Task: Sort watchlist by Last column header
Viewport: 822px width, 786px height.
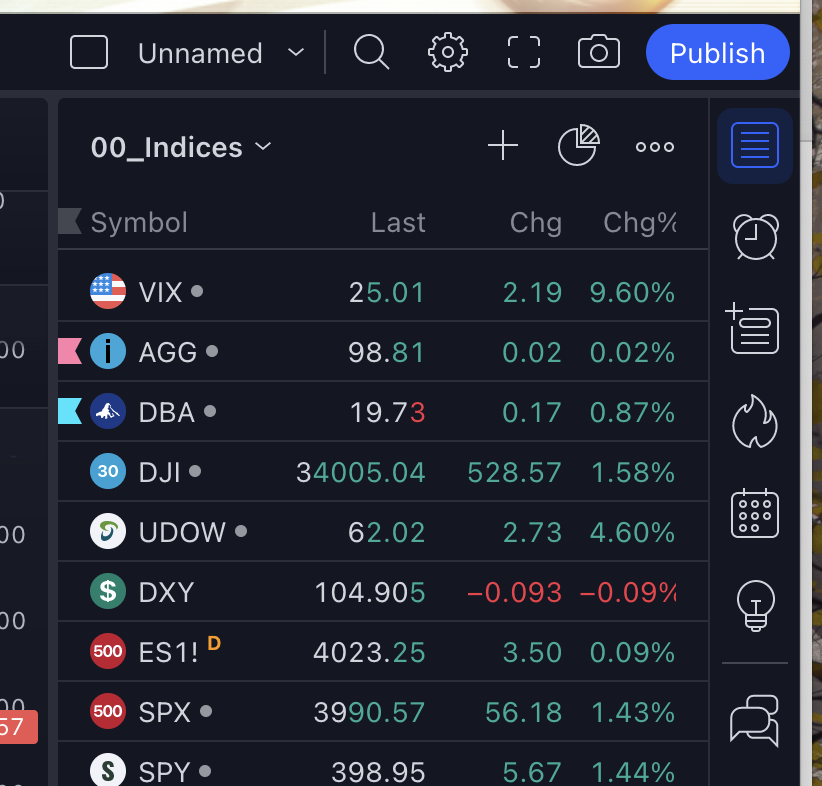Action: pos(398,222)
